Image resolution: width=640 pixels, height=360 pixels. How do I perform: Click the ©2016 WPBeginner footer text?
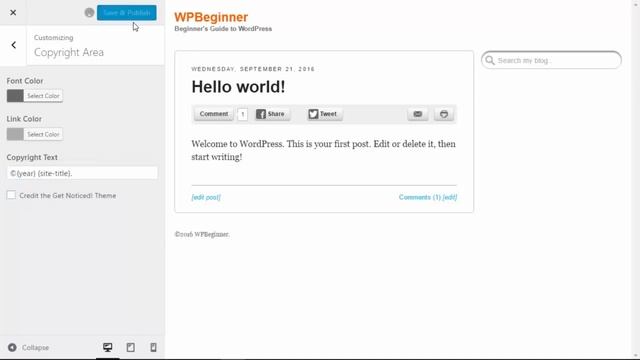[x=202, y=234]
